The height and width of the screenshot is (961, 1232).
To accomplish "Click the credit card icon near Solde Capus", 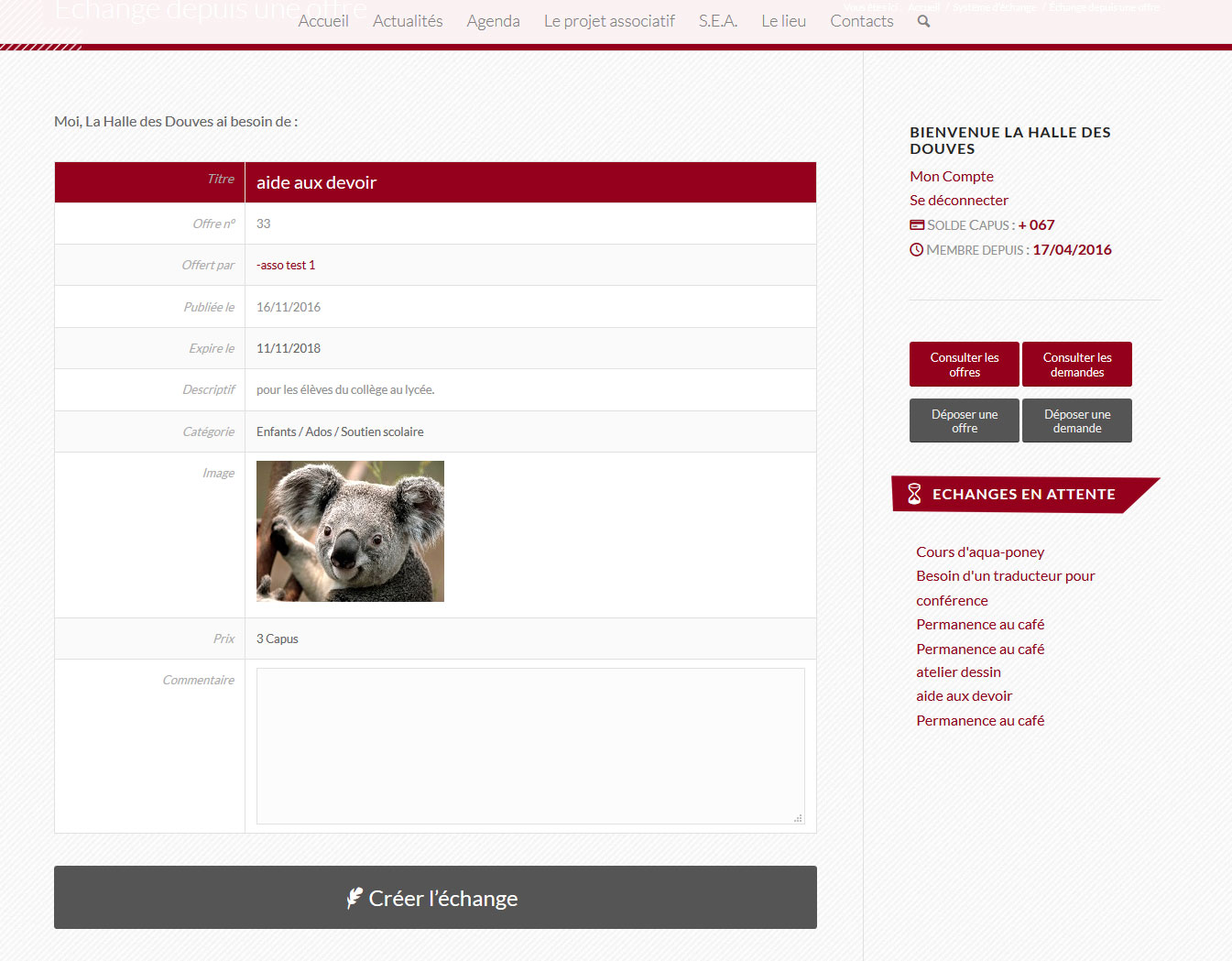I will coord(916,225).
